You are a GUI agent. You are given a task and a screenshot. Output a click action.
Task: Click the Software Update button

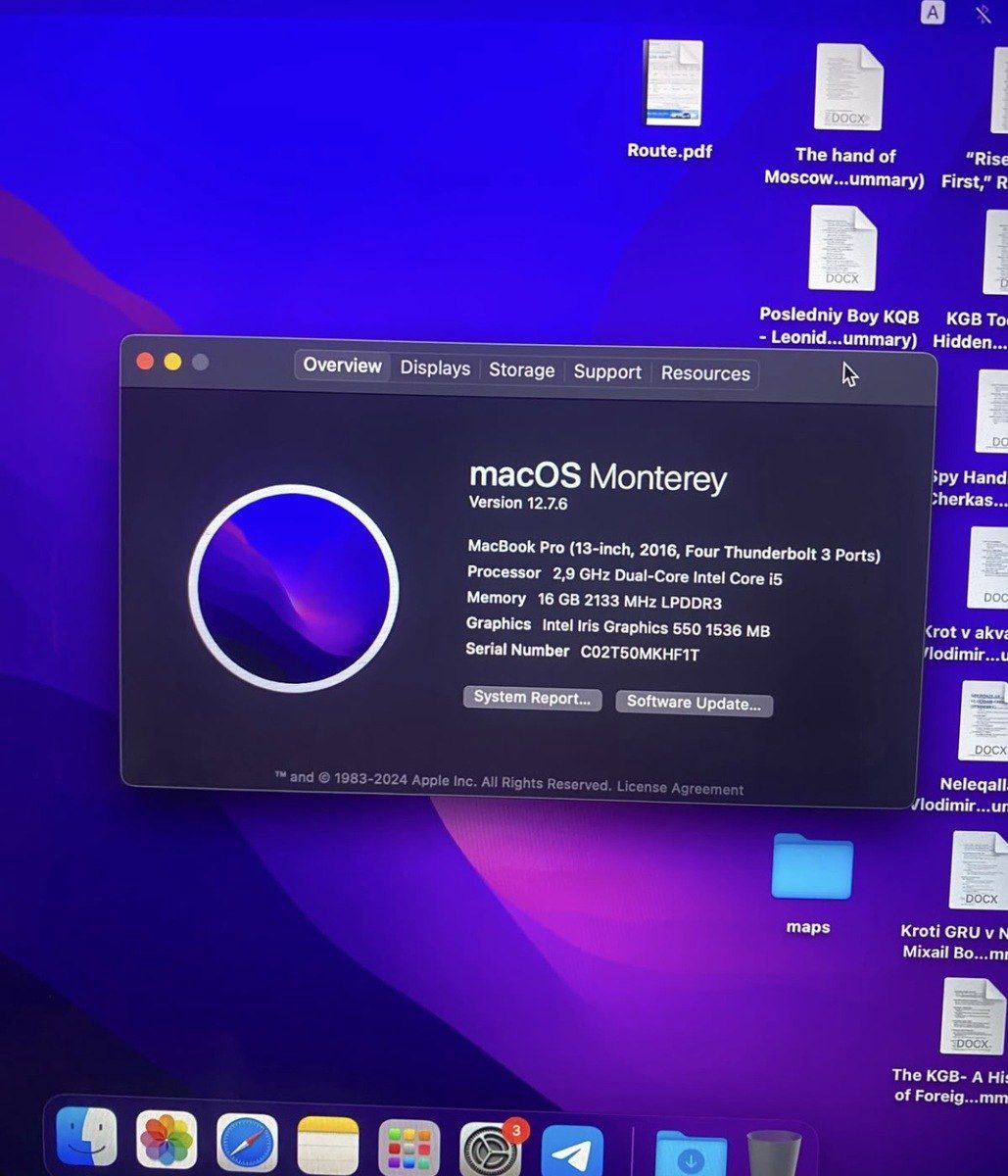[694, 703]
